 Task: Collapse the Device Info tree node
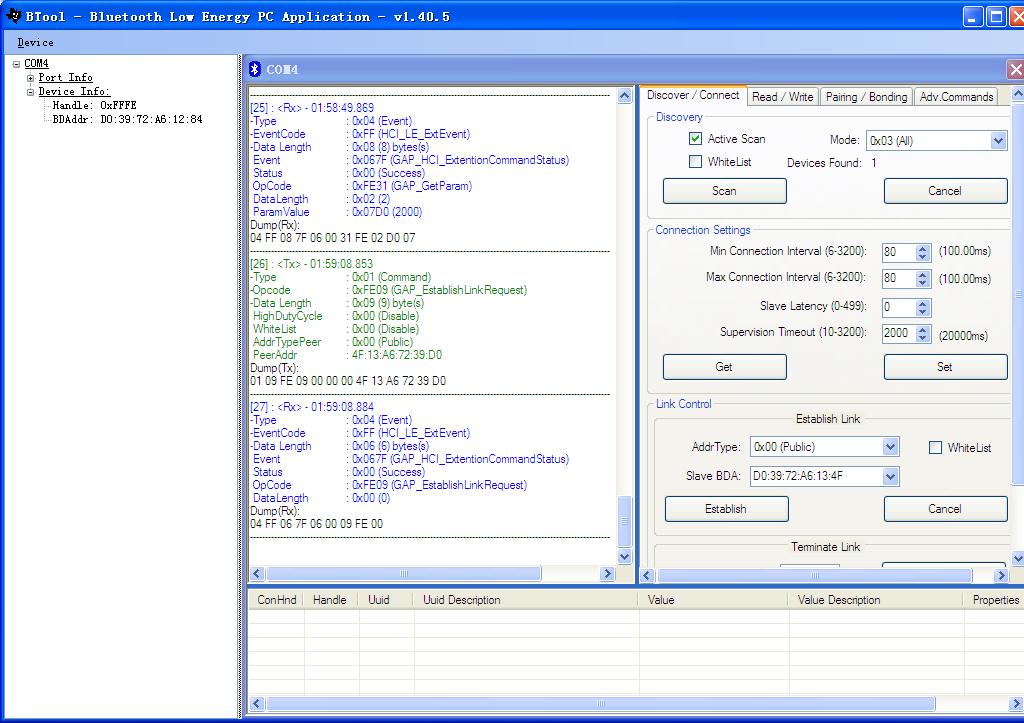(31, 92)
